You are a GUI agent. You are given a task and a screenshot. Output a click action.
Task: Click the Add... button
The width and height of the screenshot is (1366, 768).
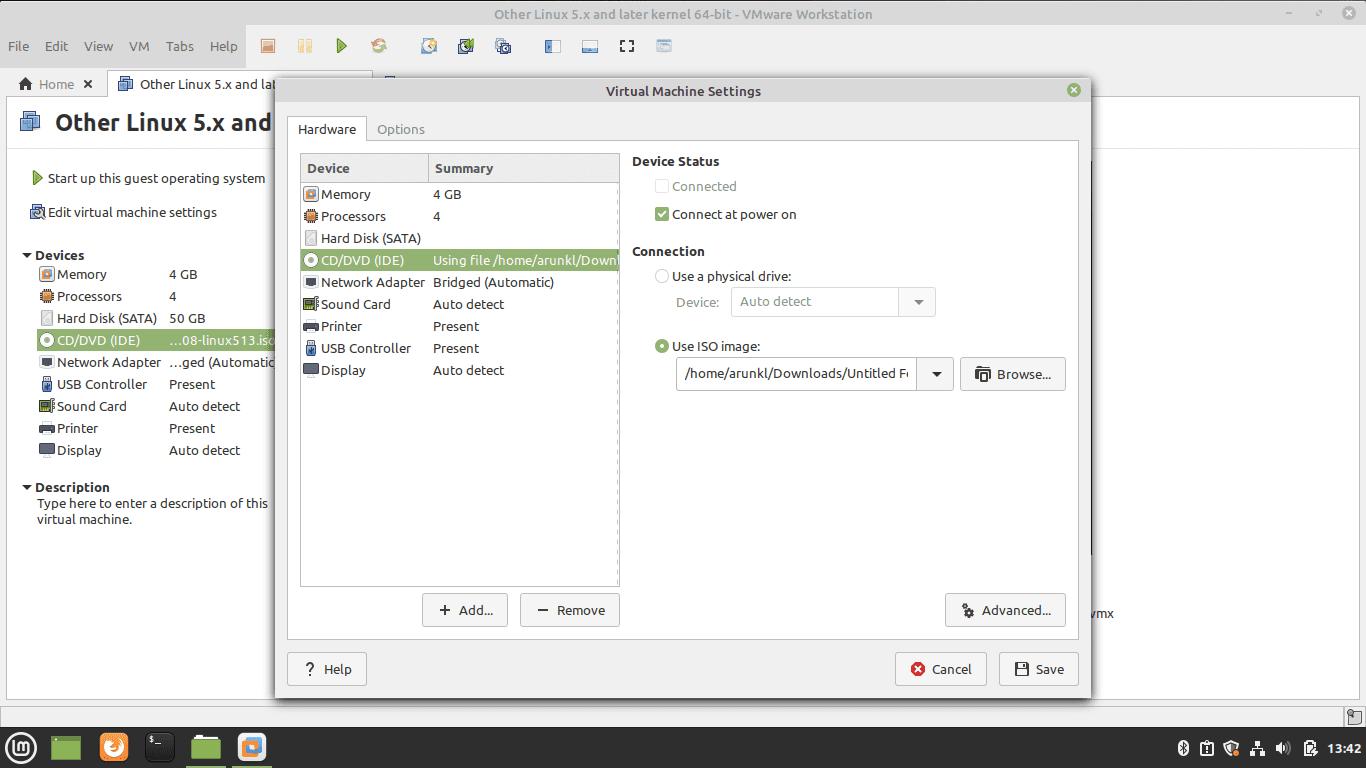pos(465,610)
